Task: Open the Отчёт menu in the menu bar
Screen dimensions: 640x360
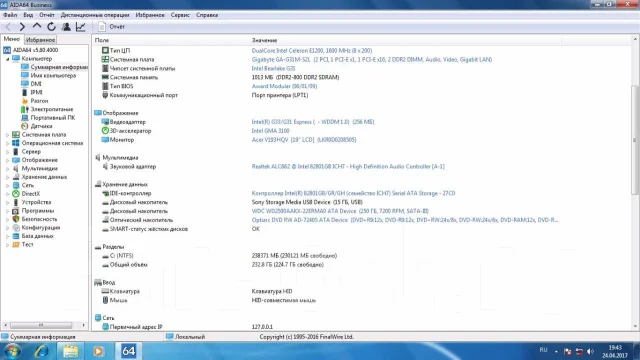Action: coord(47,15)
